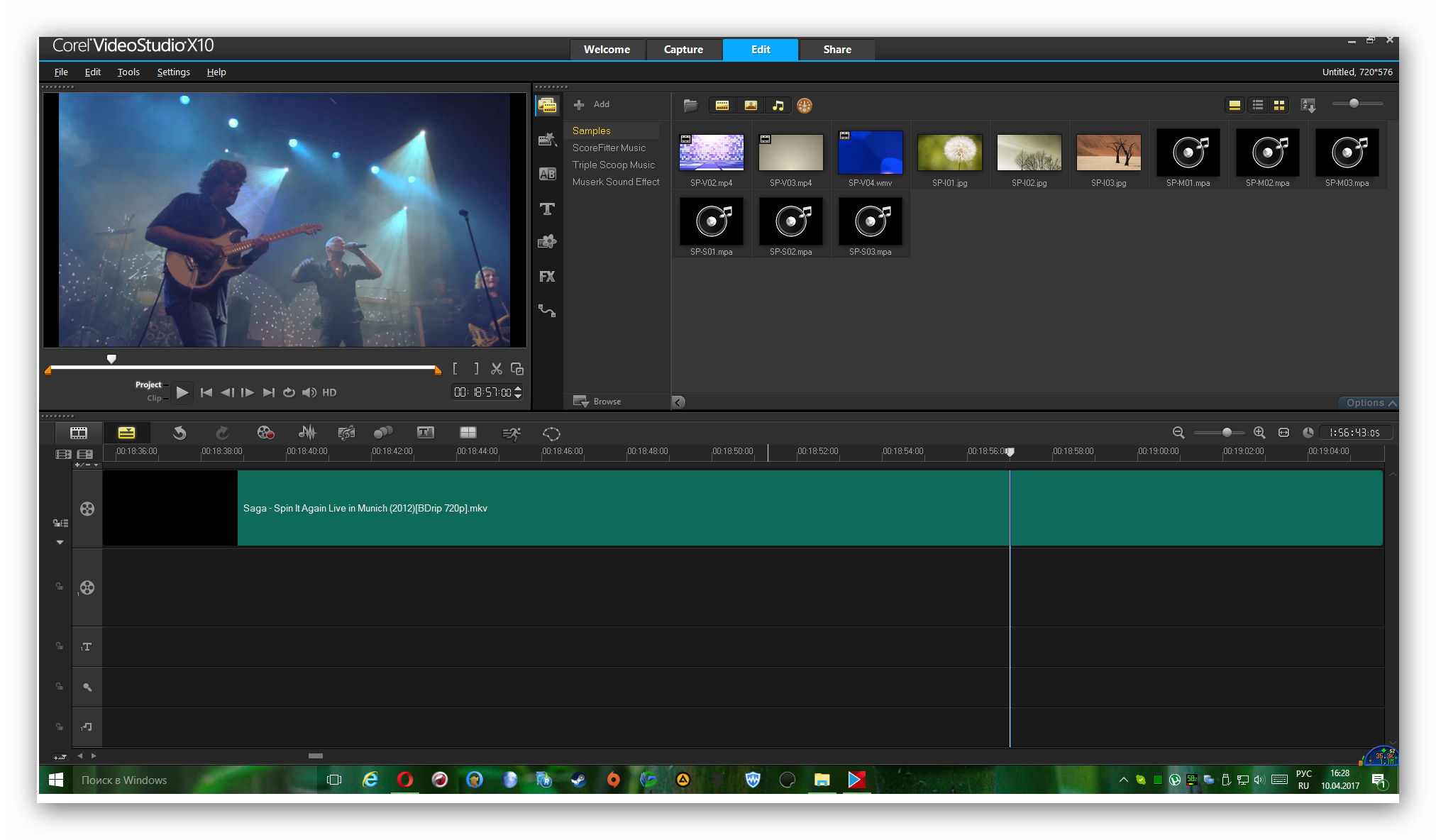
Task: Open library sort options menu
Action: (x=1308, y=106)
